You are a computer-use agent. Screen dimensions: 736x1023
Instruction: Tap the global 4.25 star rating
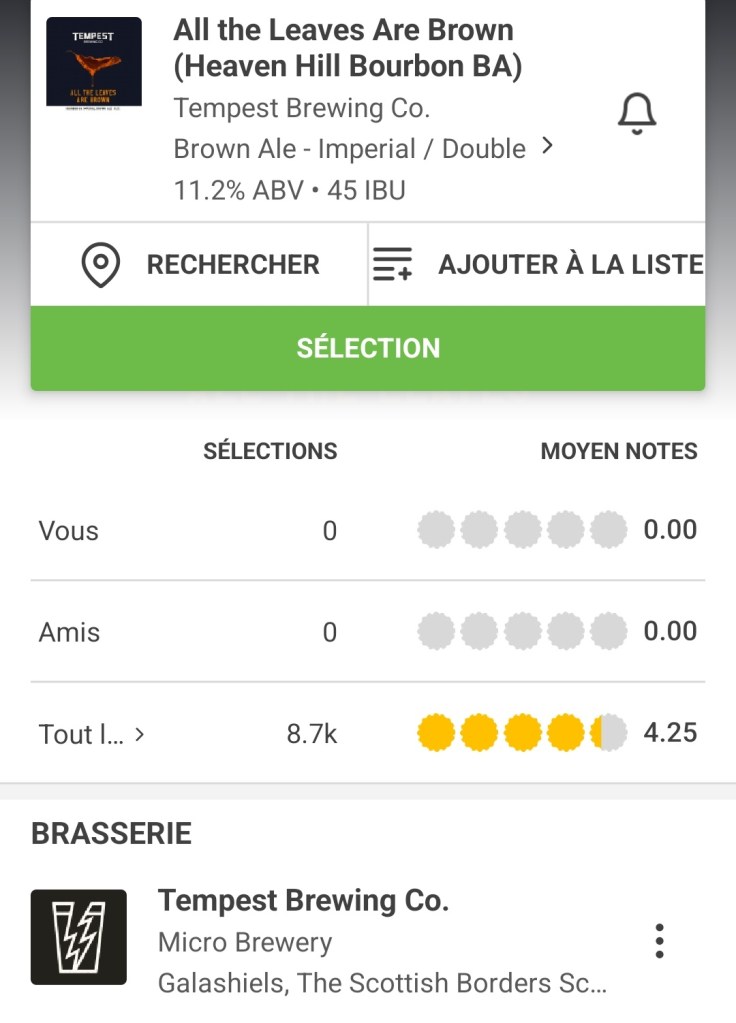coord(521,733)
